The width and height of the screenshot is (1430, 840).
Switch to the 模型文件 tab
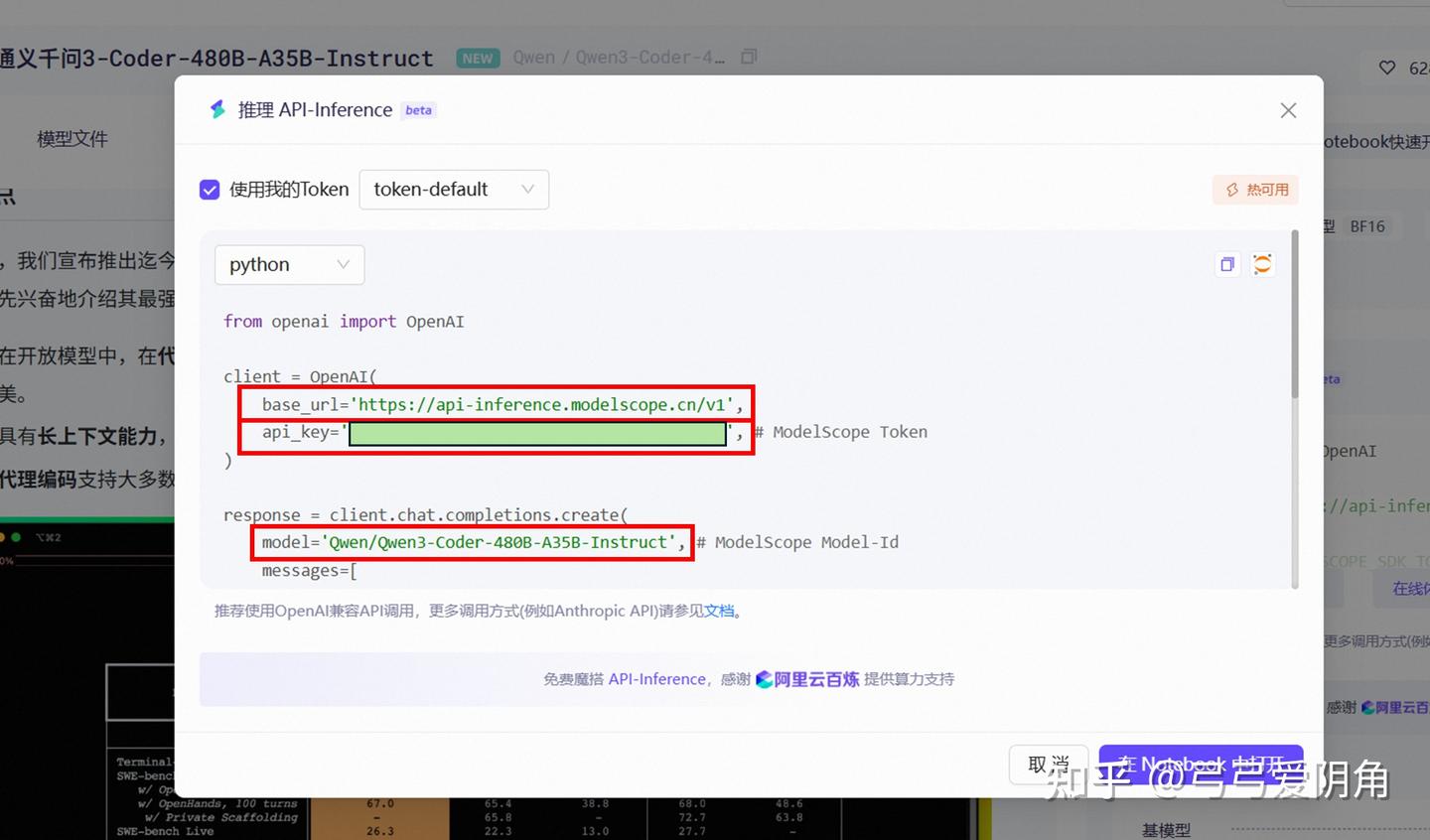[71, 138]
